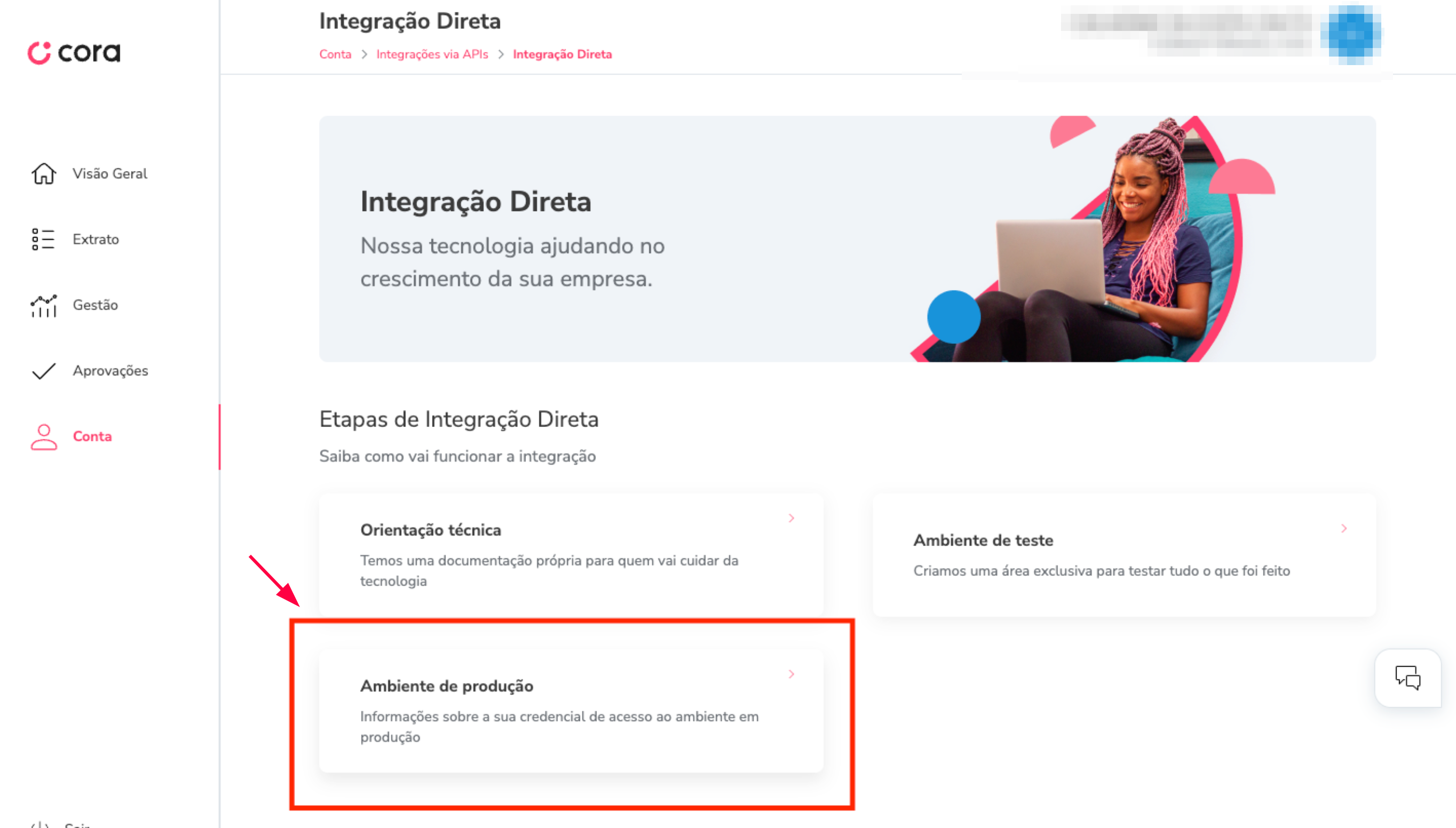Select Conta menu item
The image size is (1456, 828).
(92, 437)
